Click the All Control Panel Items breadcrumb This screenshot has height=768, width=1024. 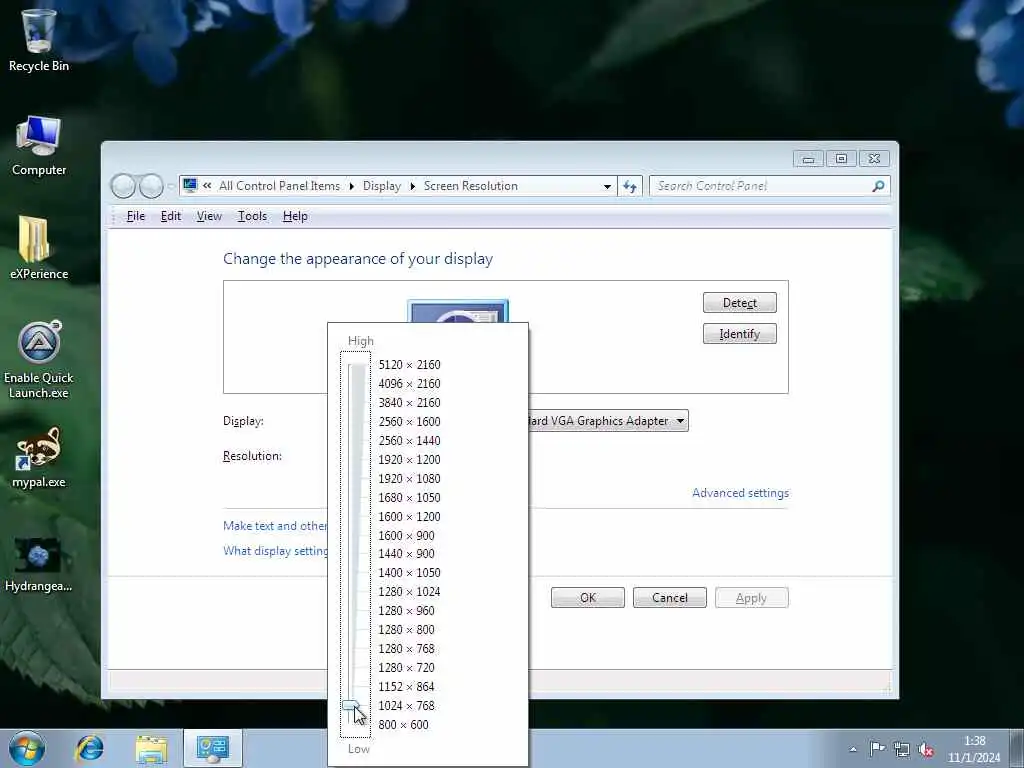click(280, 186)
